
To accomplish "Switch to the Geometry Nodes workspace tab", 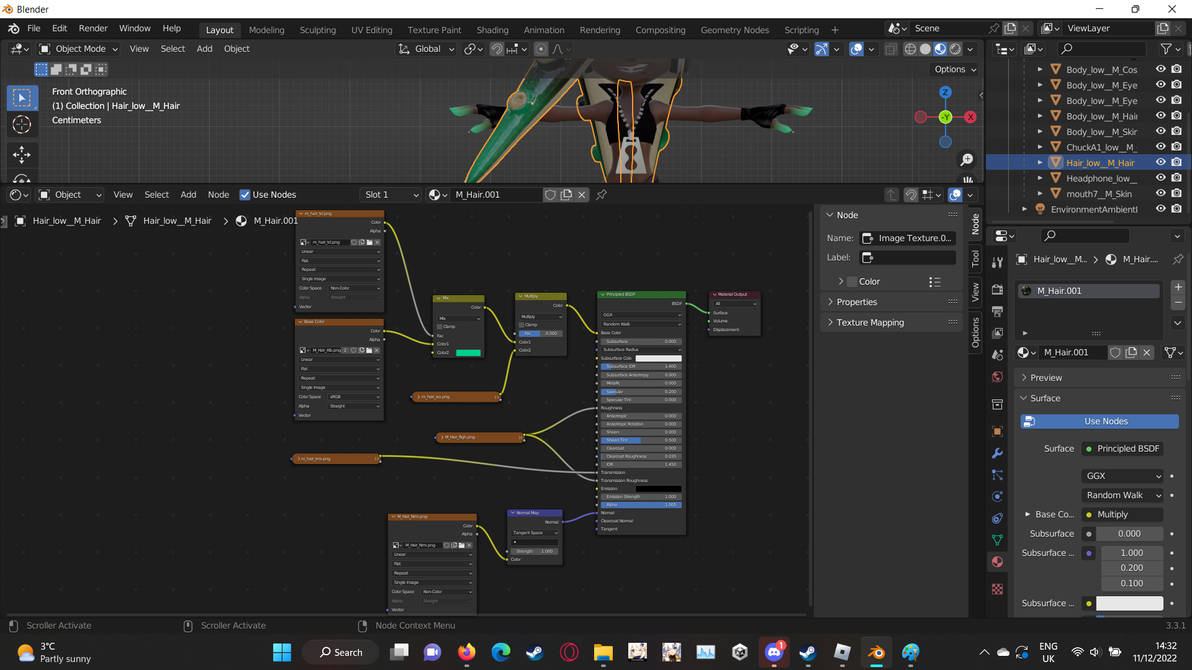I will point(734,30).
